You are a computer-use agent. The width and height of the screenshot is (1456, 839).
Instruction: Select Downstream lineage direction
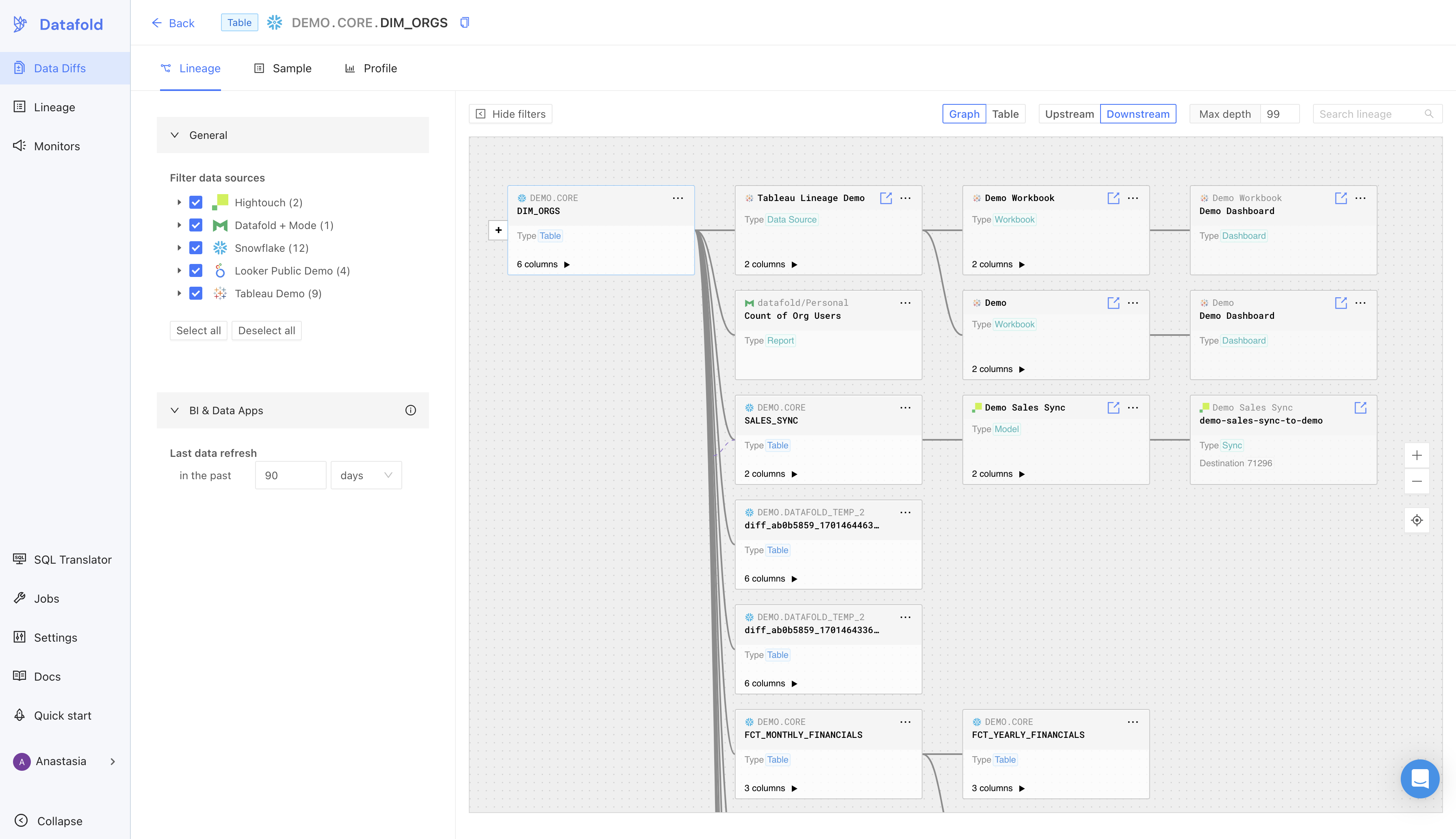1138,114
